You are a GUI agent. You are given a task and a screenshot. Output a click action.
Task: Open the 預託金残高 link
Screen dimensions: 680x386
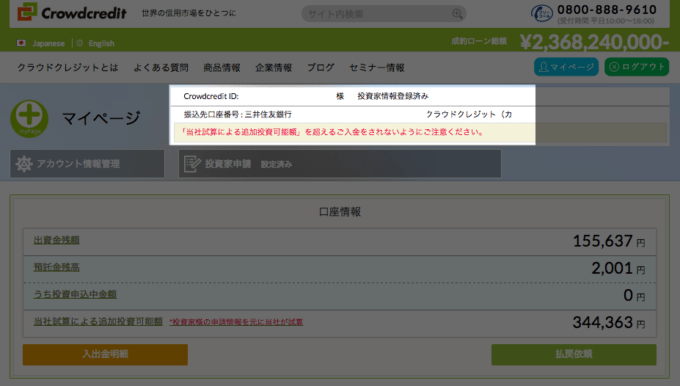click(x=56, y=267)
